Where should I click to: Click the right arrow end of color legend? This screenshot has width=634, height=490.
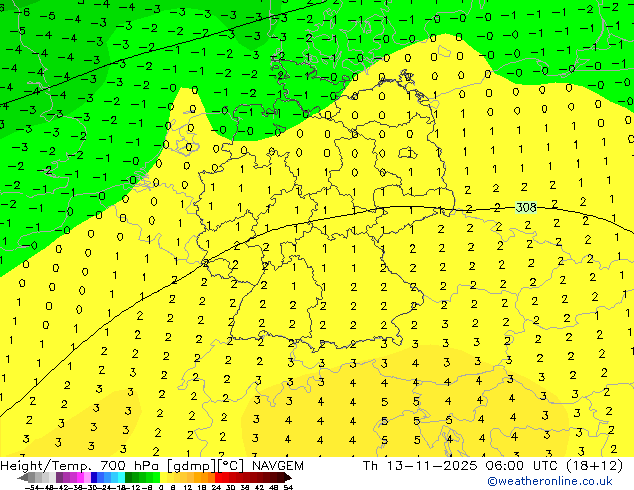point(288,478)
